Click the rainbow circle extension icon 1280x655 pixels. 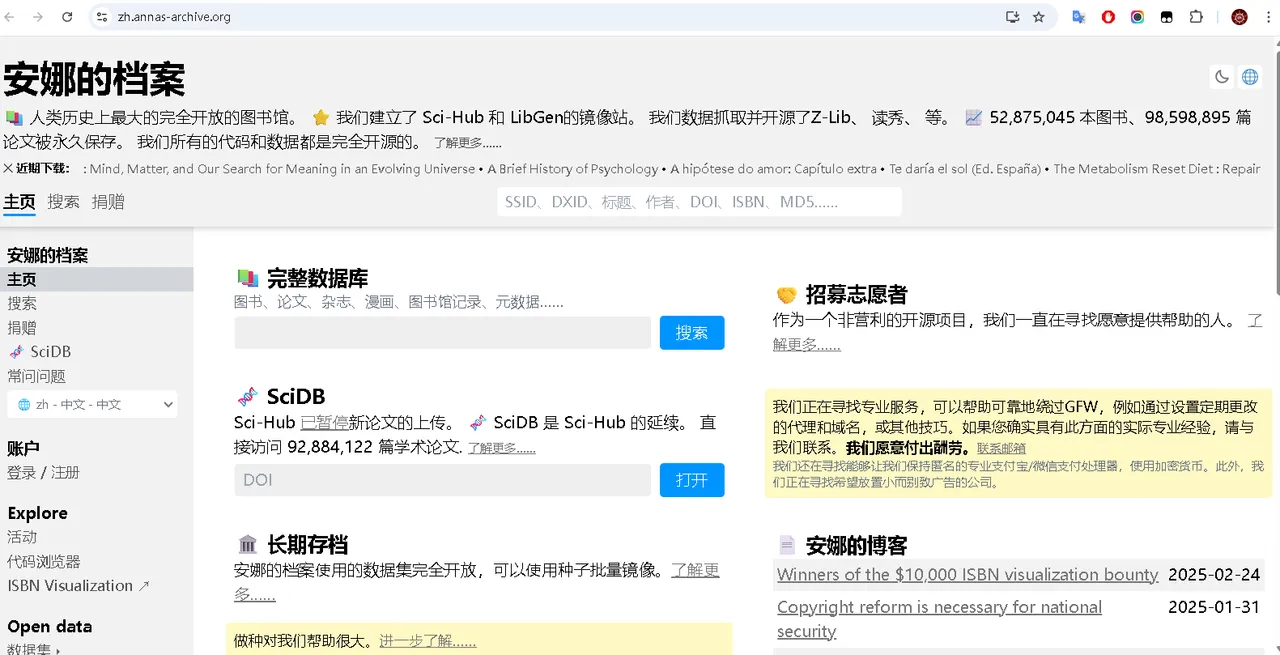[1137, 17]
